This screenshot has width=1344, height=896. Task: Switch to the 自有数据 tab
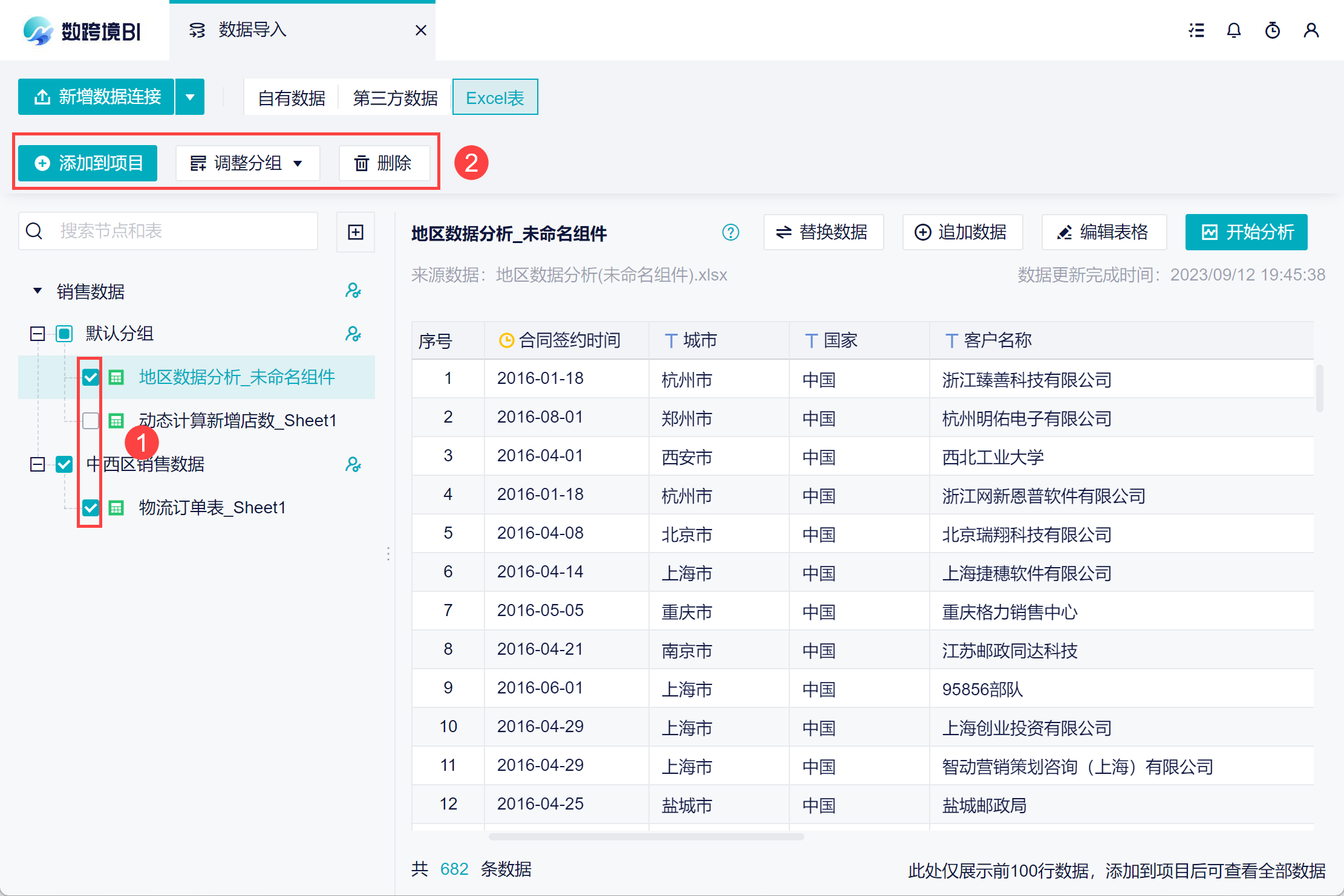pyautogui.click(x=292, y=98)
